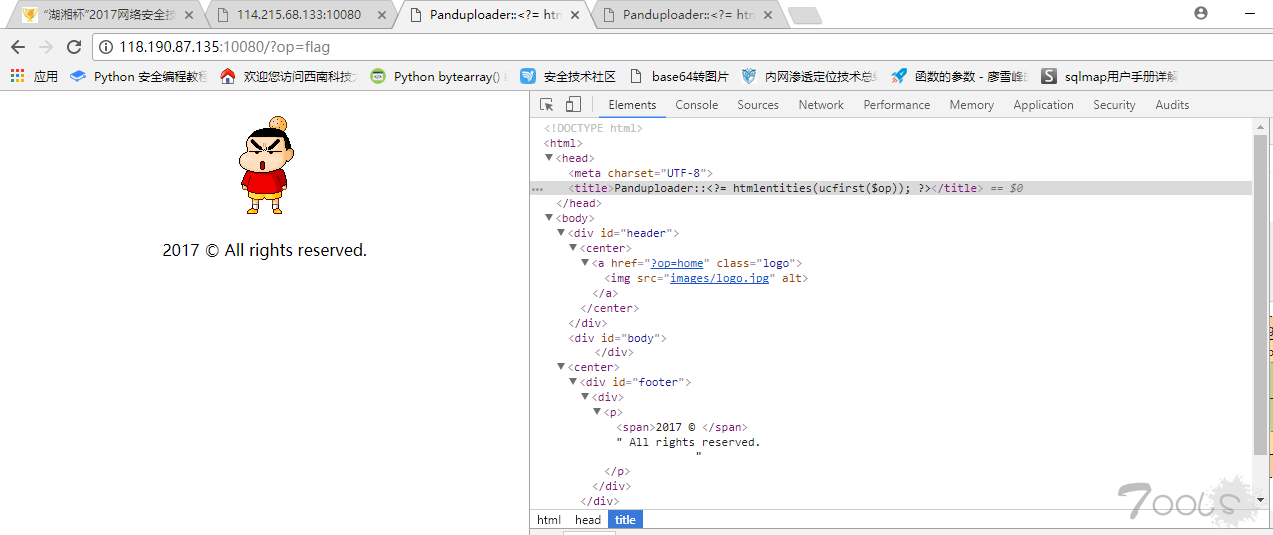
Task: Select the <title>Panduploader line
Action: click(891, 188)
